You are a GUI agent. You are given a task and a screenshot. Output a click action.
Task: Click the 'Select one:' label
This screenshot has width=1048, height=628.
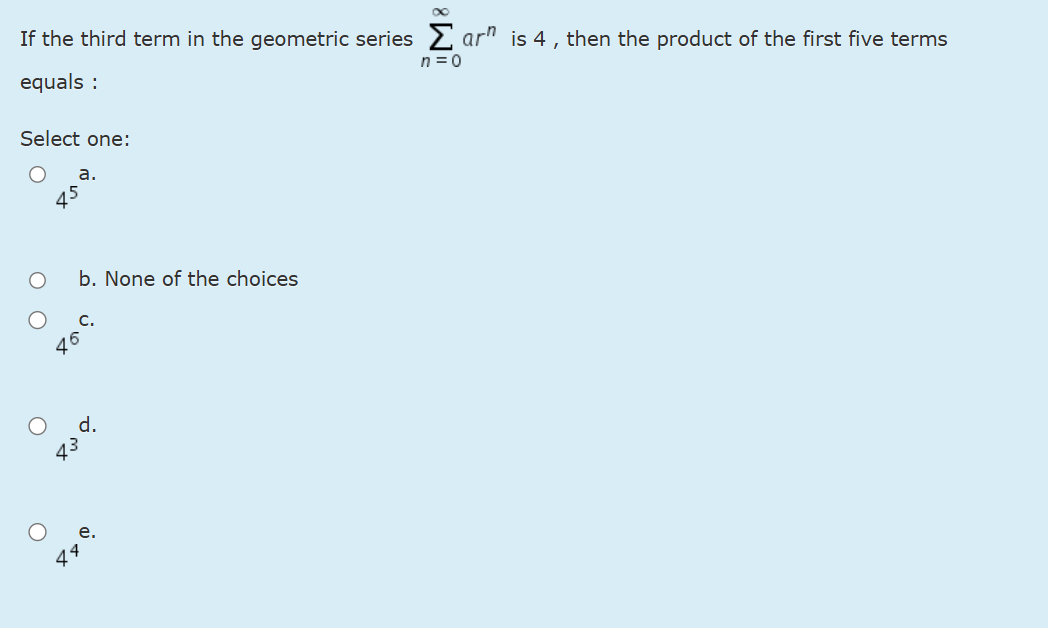[75, 138]
